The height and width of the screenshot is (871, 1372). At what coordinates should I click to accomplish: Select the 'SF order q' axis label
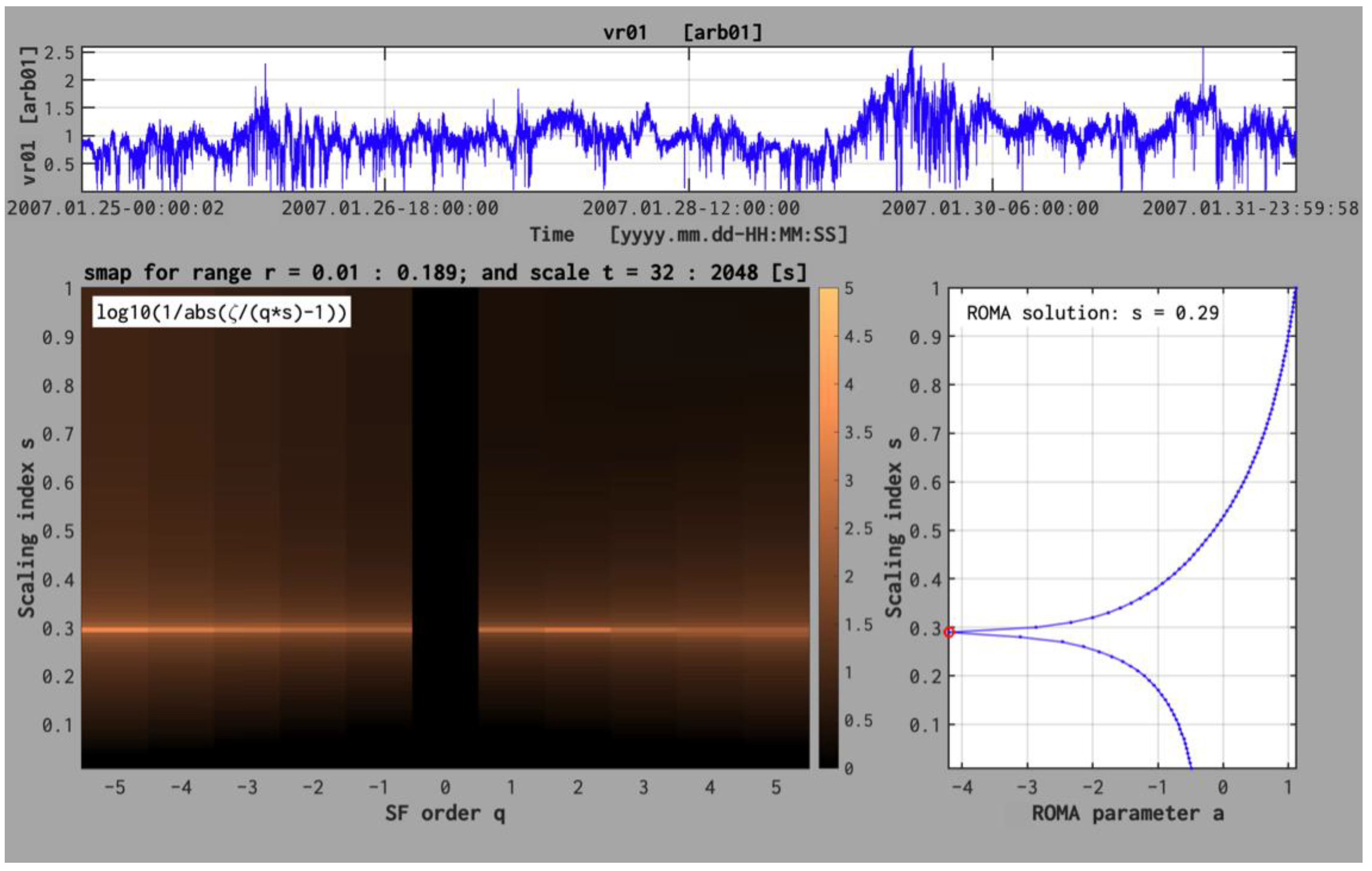445,813
